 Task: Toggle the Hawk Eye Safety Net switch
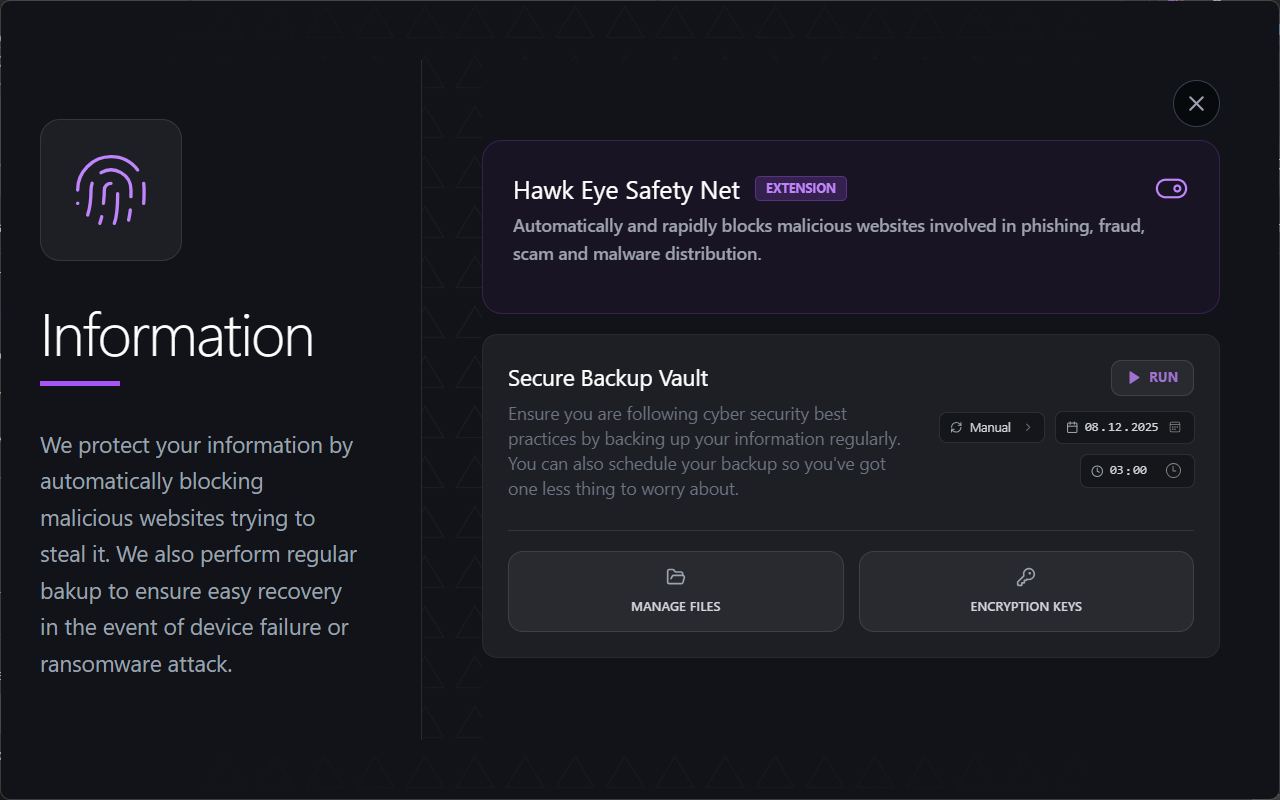click(x=1171, y=189)
